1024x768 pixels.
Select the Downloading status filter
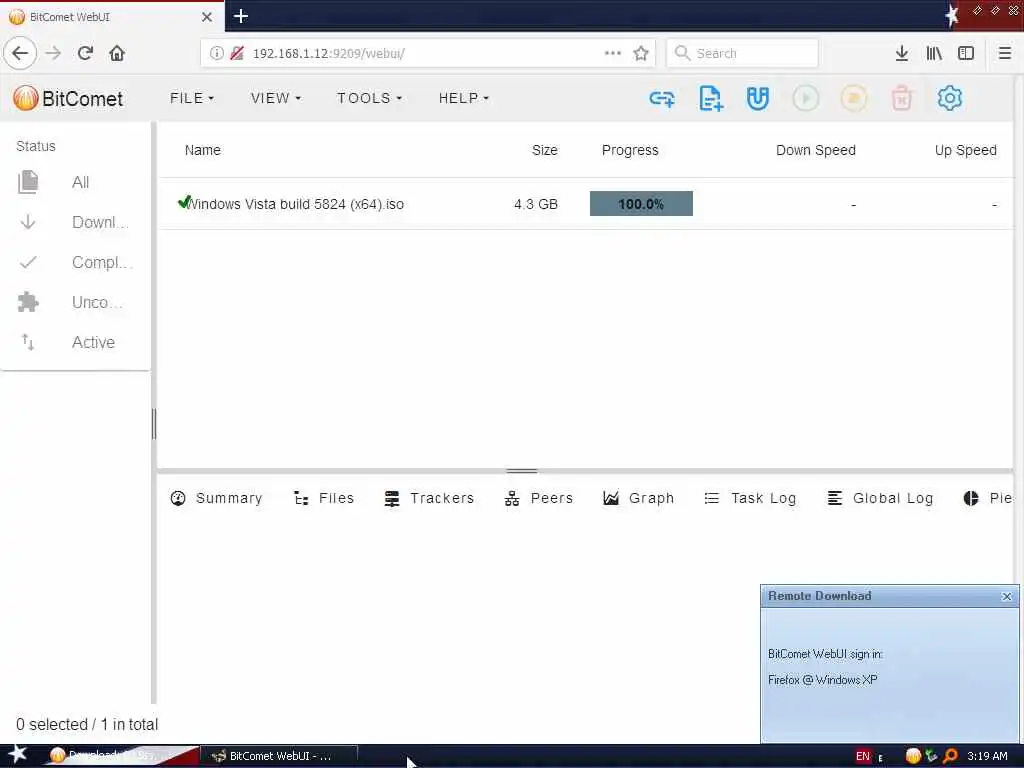click(x=76, y=222)
